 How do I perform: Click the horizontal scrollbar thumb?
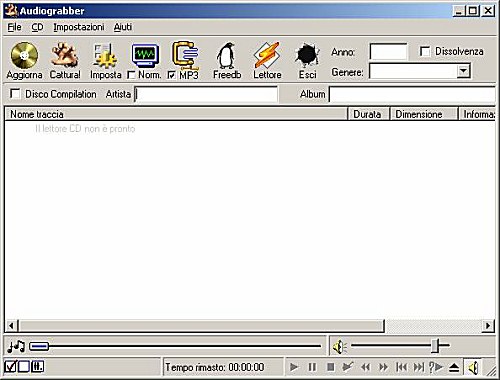(x=201, y=326)
